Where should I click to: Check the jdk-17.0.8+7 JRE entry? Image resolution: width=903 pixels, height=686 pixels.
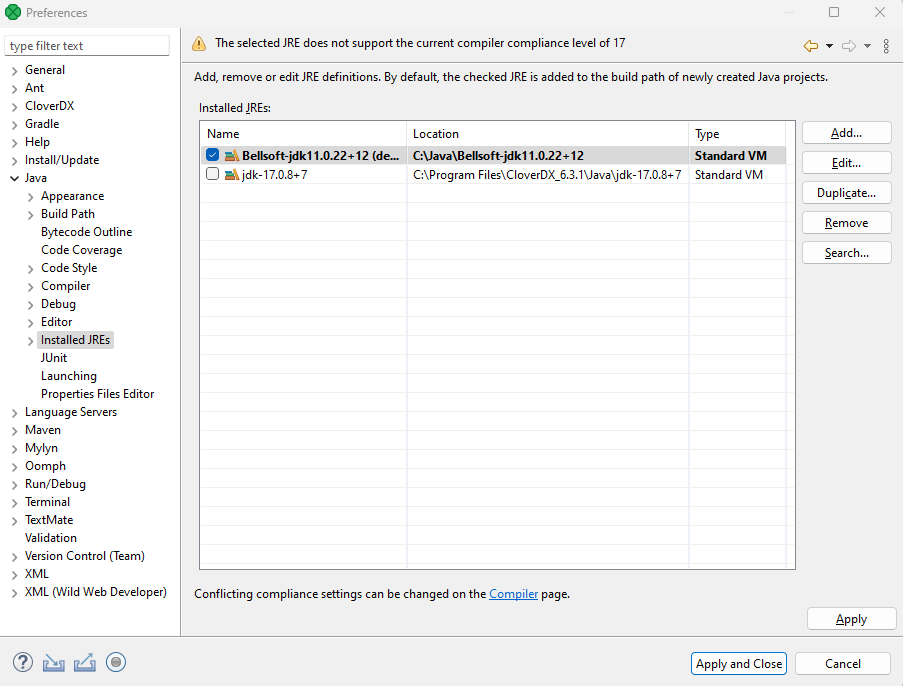coord(212,174)
